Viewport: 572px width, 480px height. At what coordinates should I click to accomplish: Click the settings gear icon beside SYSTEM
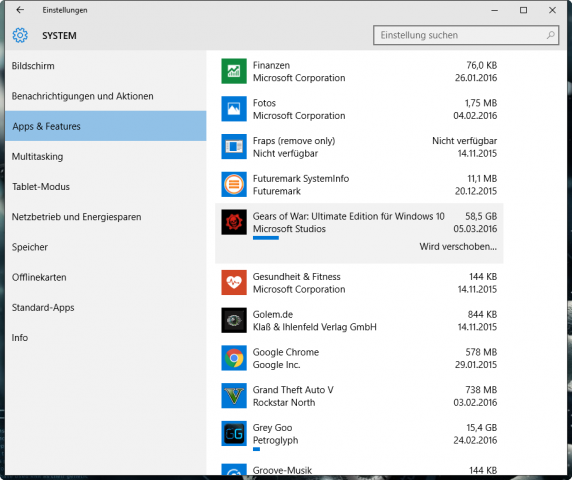pyautogui.click(x=20, y=35)
